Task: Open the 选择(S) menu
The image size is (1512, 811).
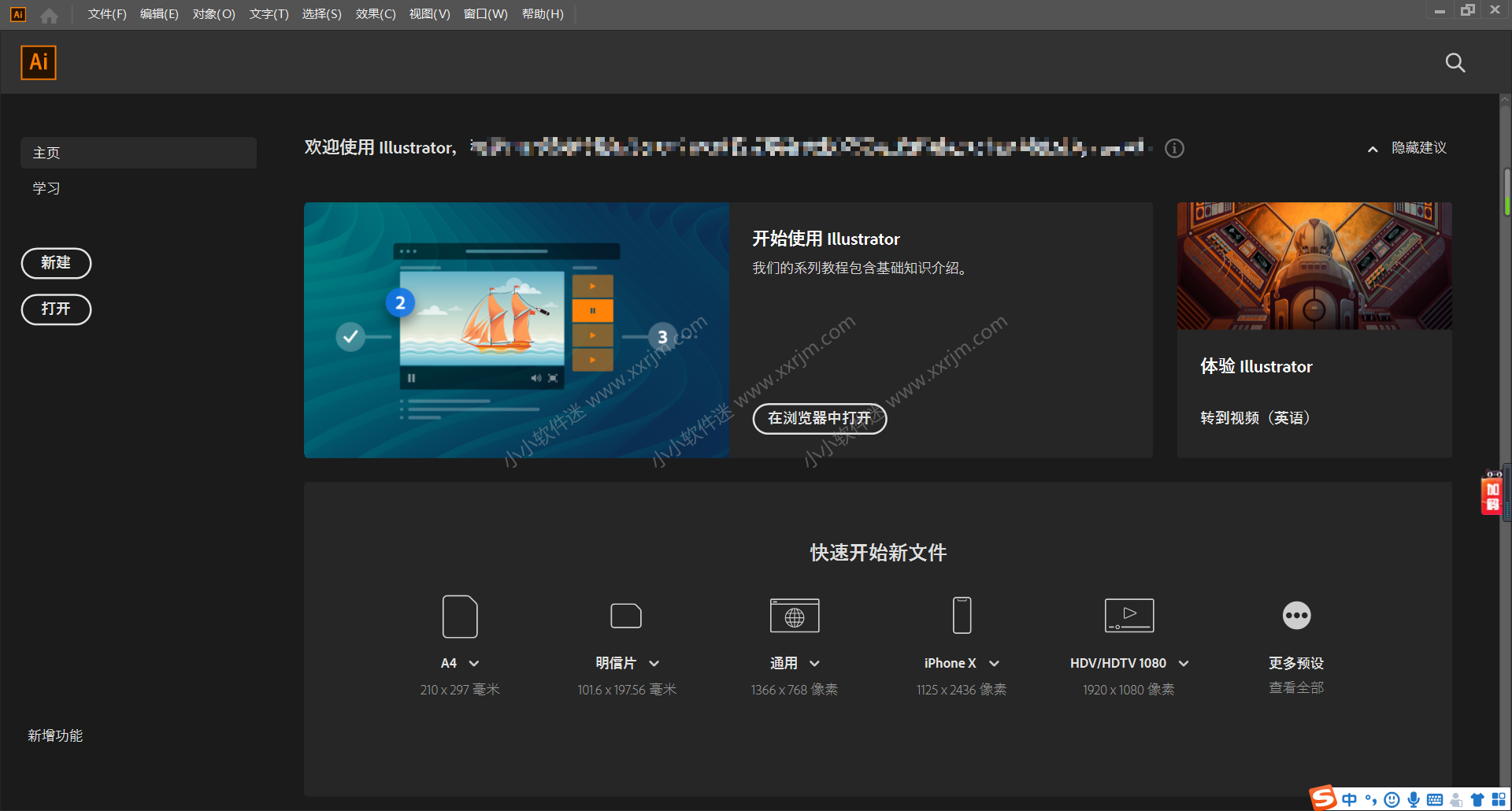Action: [321, 14]
